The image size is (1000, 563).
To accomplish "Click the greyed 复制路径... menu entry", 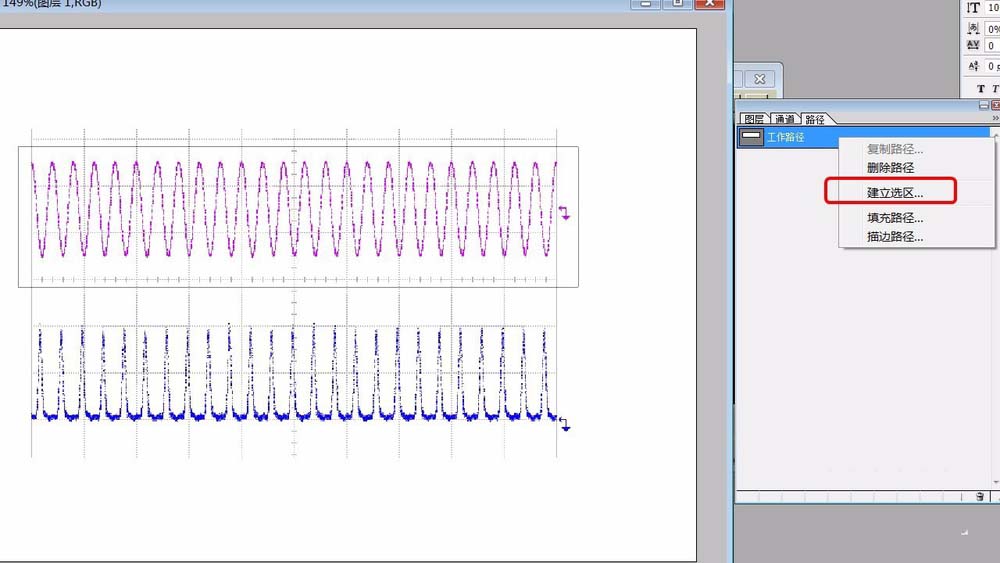I will (895, 149).
